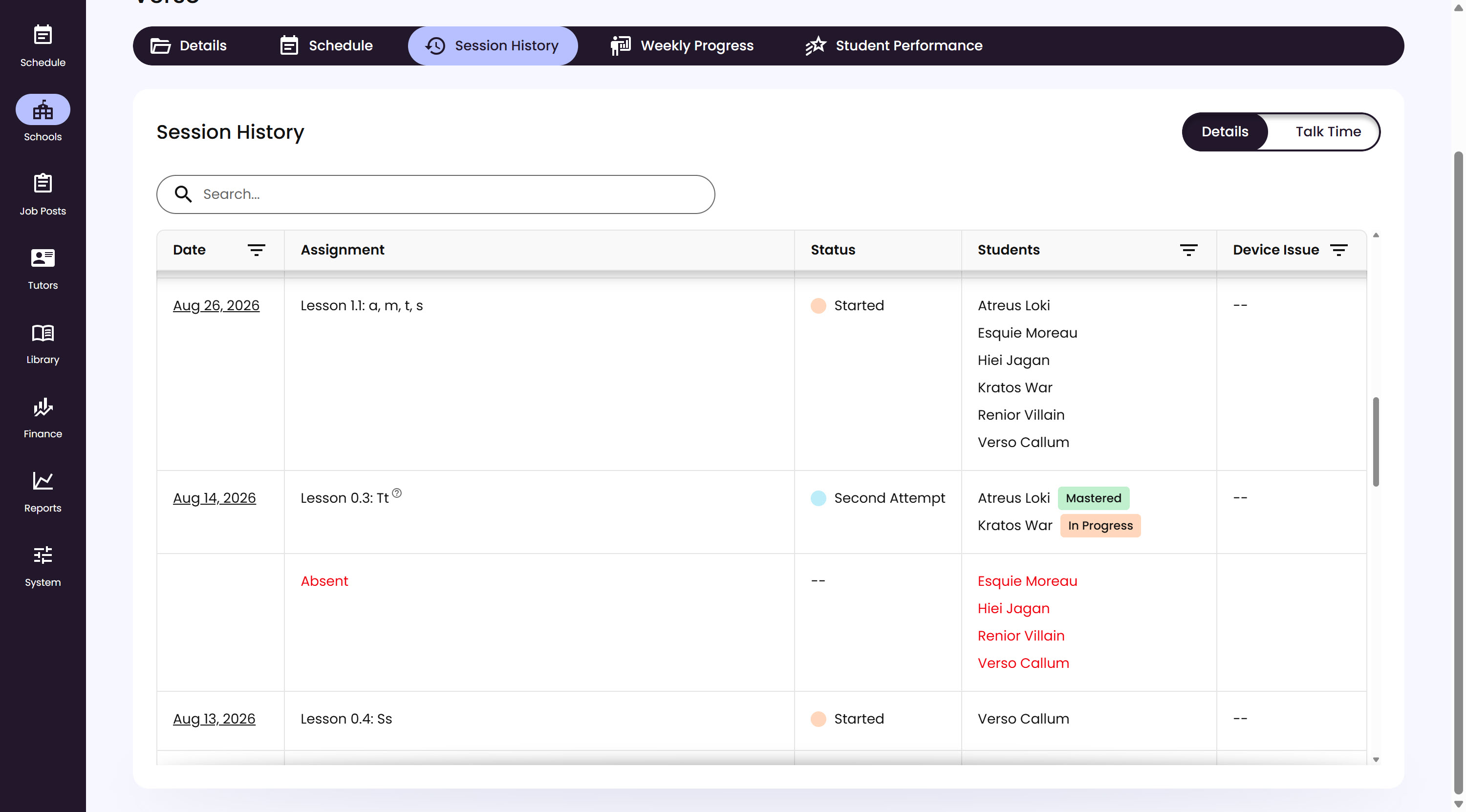Click Lesson 0.4: Ss assignment

coord(346,719)
